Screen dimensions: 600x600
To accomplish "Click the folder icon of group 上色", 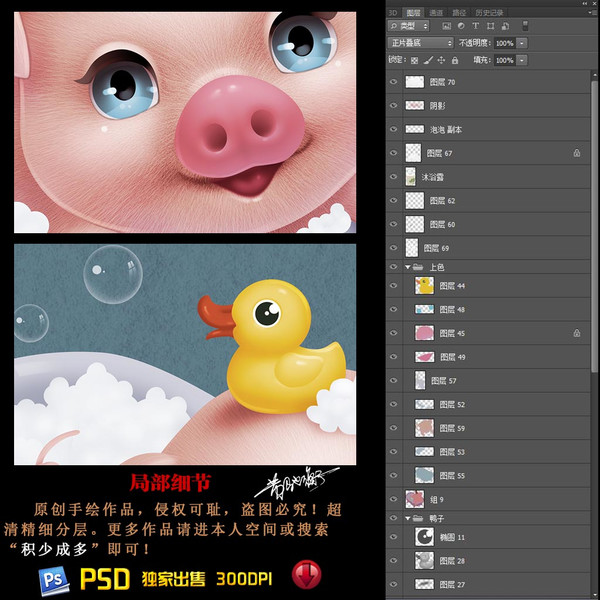I will click(x=418, y=267).
